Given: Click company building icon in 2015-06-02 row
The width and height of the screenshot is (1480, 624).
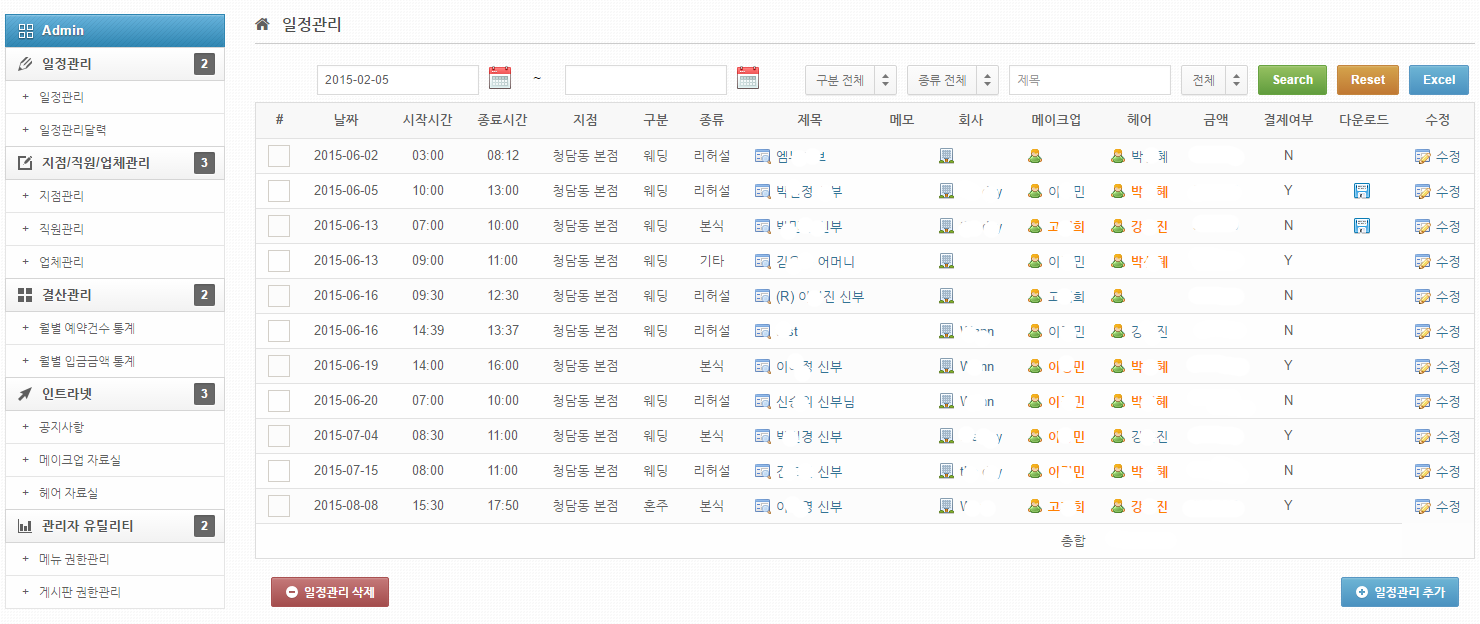Looking at the screenshot, I should 946,156.
